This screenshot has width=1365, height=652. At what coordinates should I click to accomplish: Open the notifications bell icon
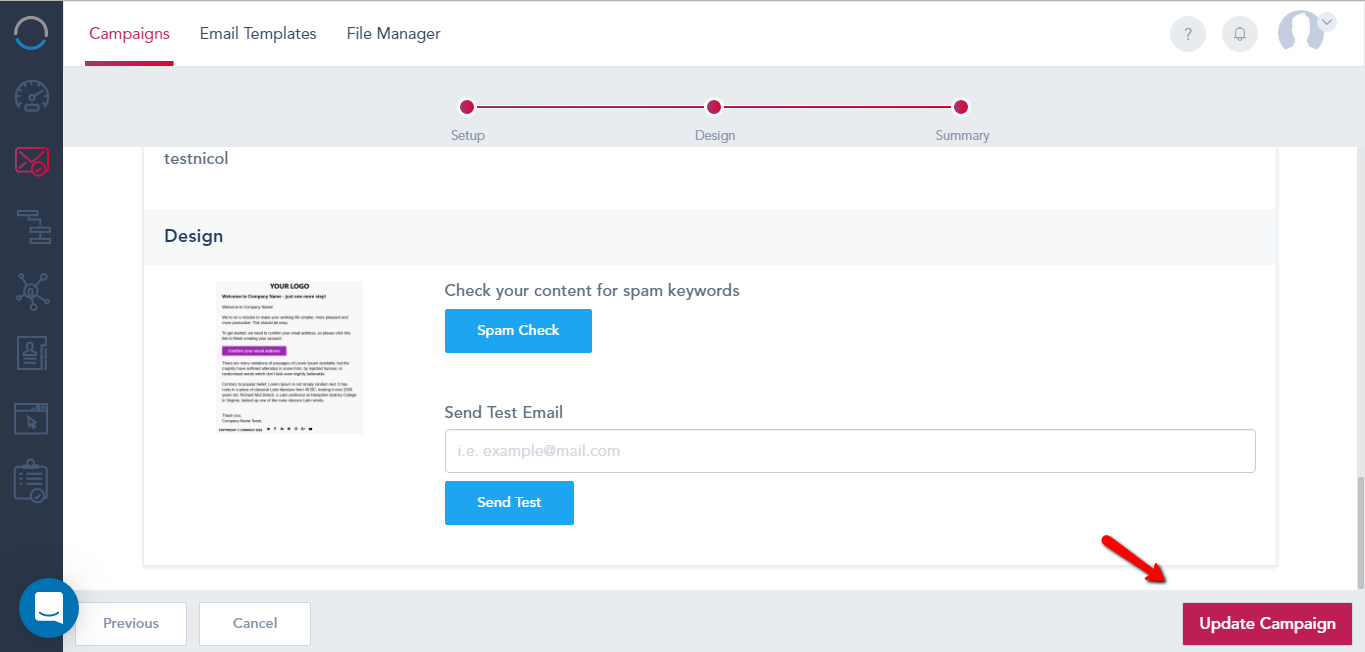pyautogui.click(x=1240, y=34)
